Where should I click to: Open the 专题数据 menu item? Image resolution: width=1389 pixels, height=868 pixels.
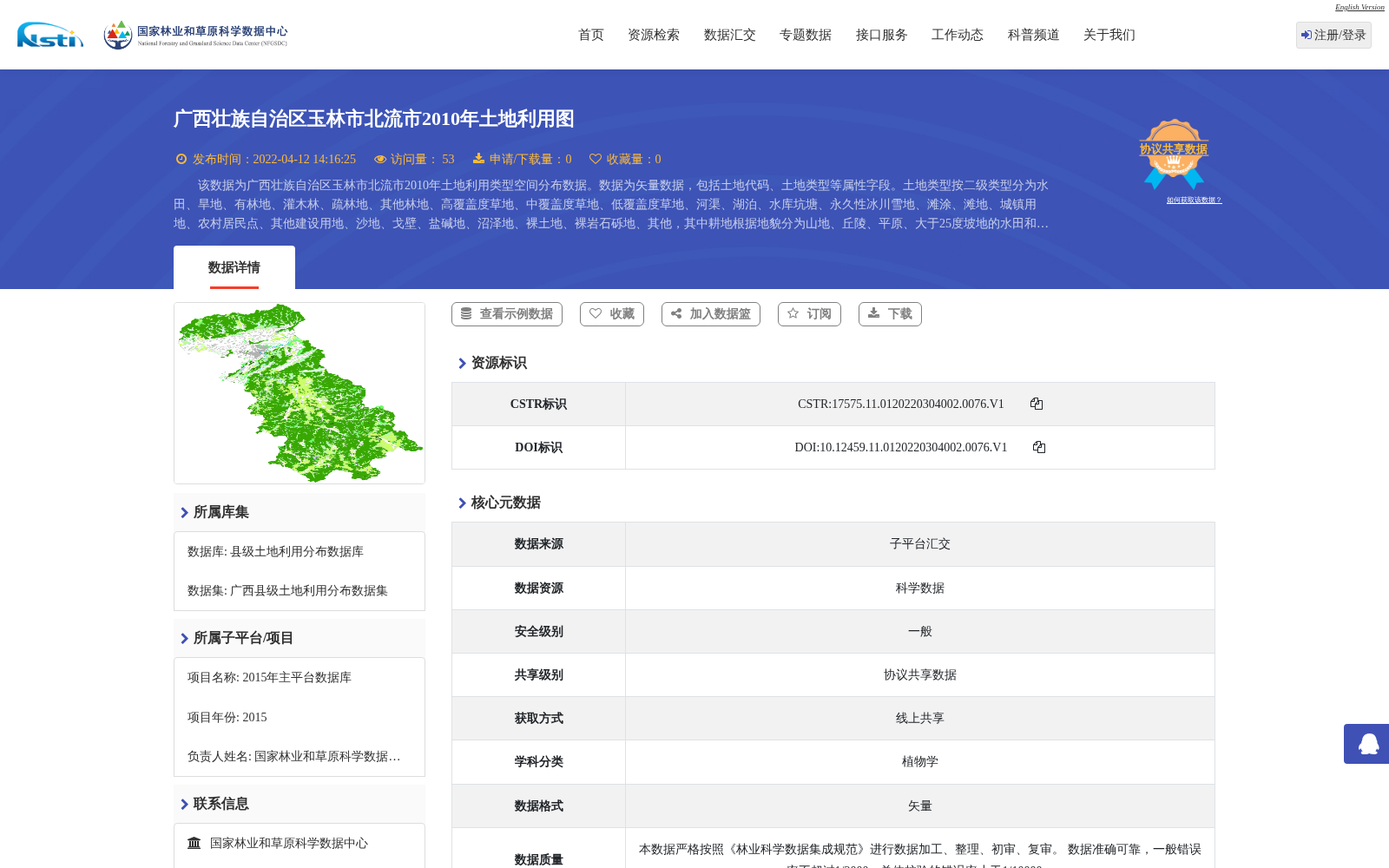pyautogui.click(x=806, y=35)
